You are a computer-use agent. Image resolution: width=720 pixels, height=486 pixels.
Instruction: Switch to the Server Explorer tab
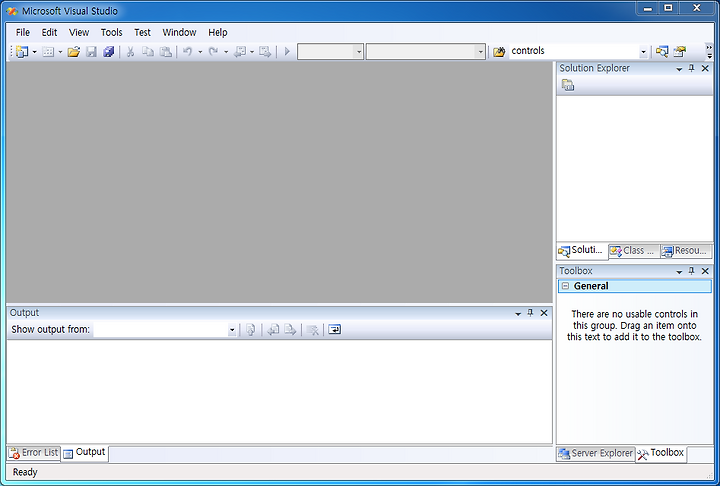tap(596, 453)
